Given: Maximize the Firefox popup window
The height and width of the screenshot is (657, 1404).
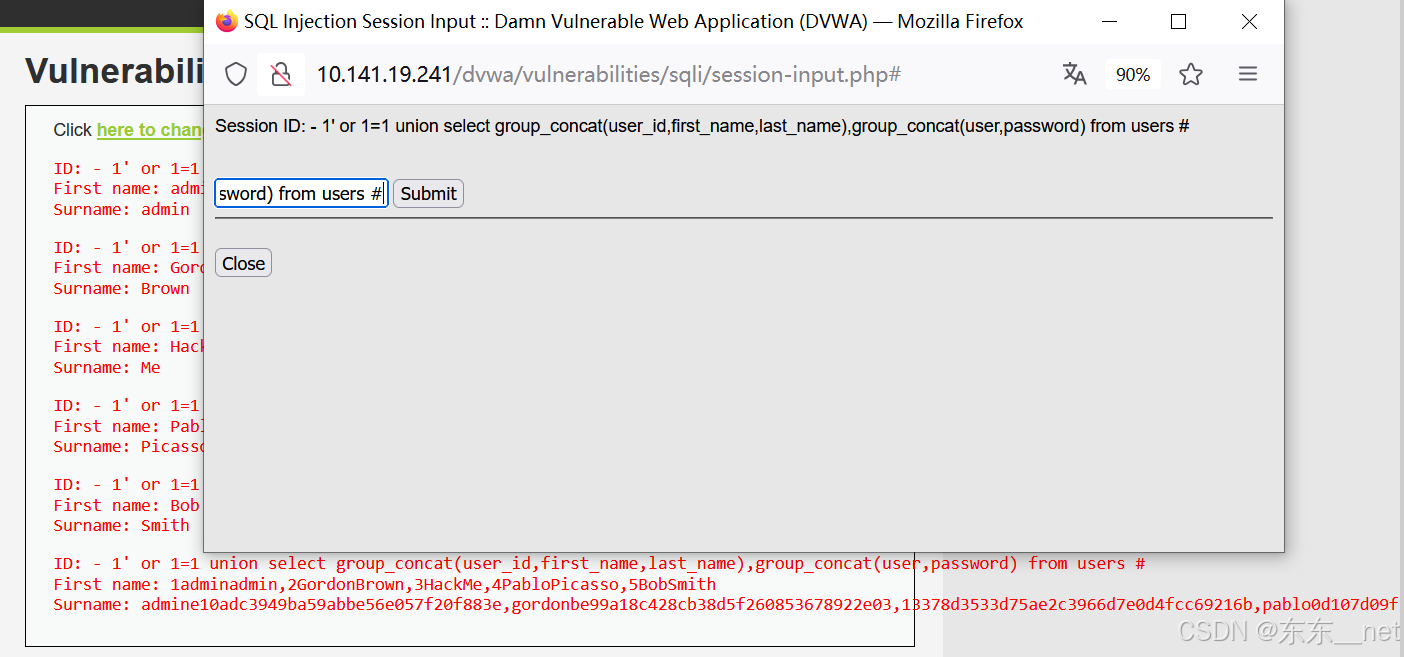Looking at the screenshot, I should pyautogui.click(x=1178, y=21).
